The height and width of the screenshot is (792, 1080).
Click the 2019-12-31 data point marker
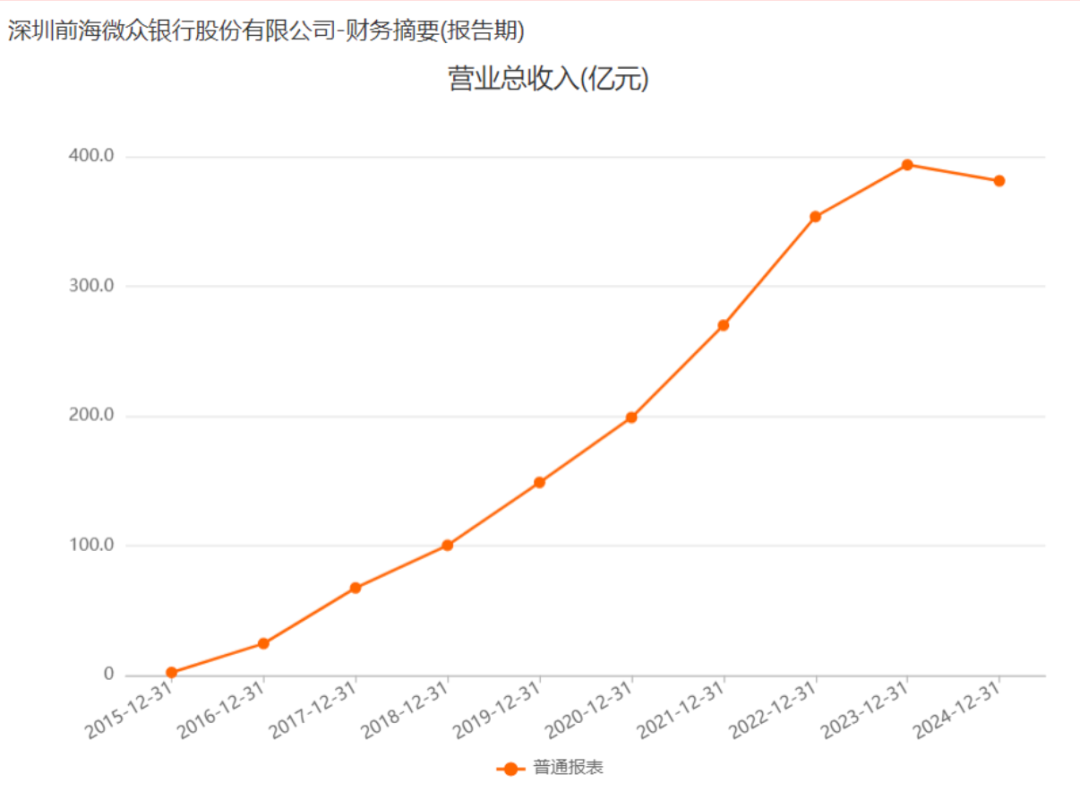(539, 482)
